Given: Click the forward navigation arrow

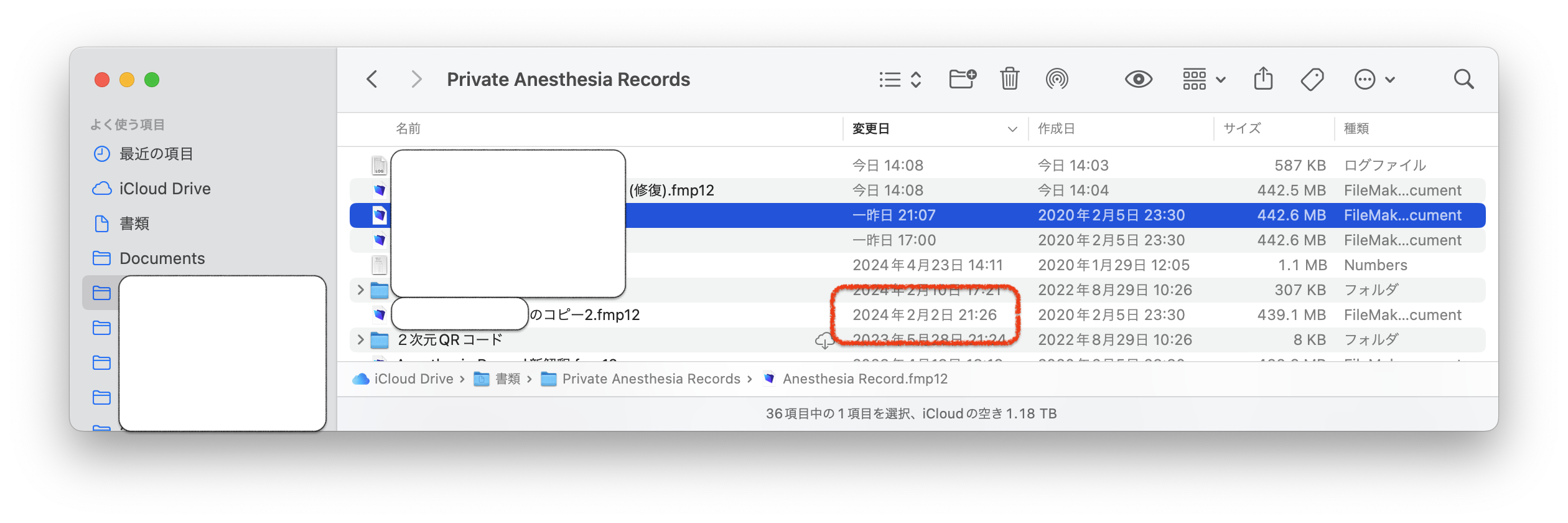Looking at the screenshot, I should [x=416, y=80].
